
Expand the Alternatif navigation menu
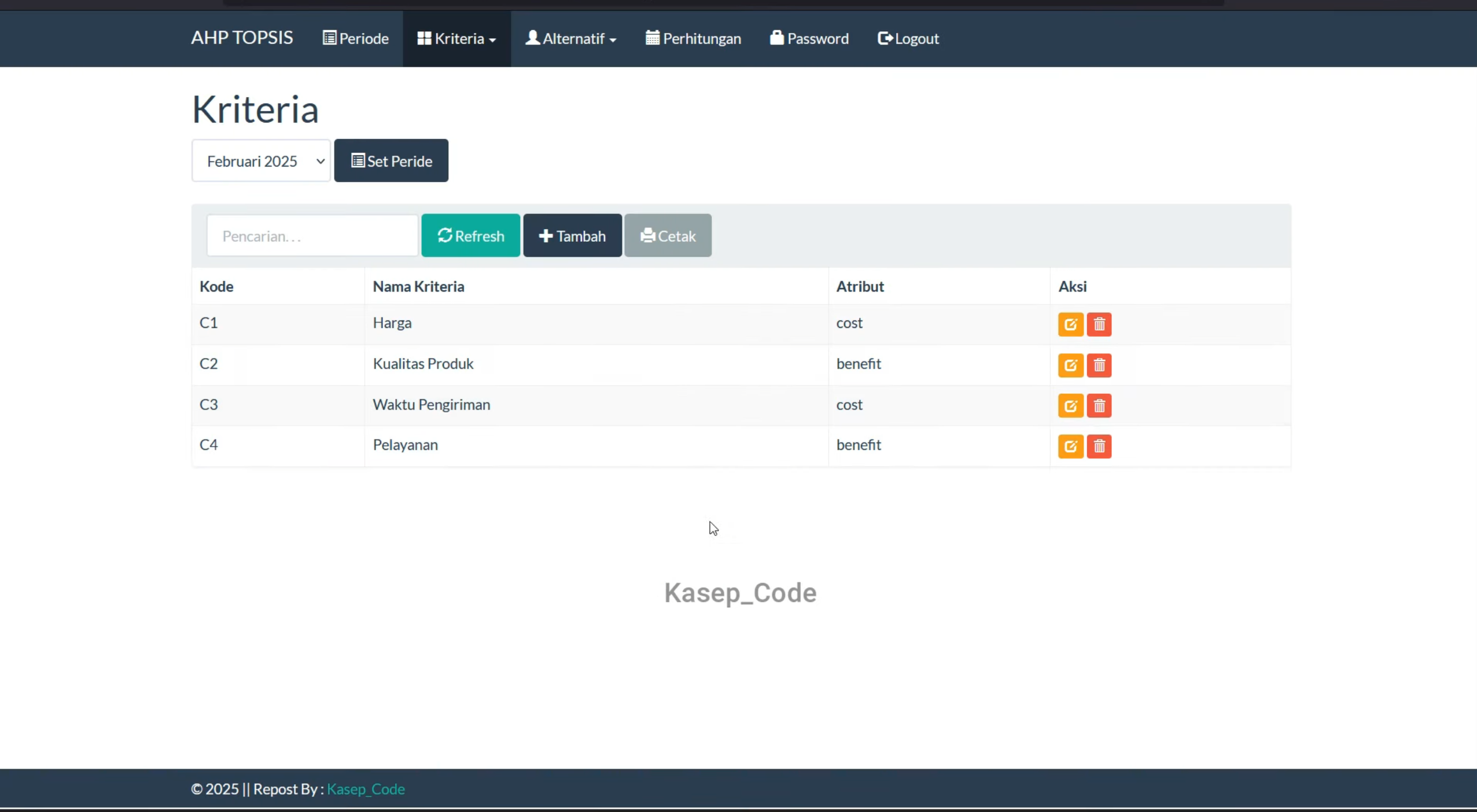(570, 39)
